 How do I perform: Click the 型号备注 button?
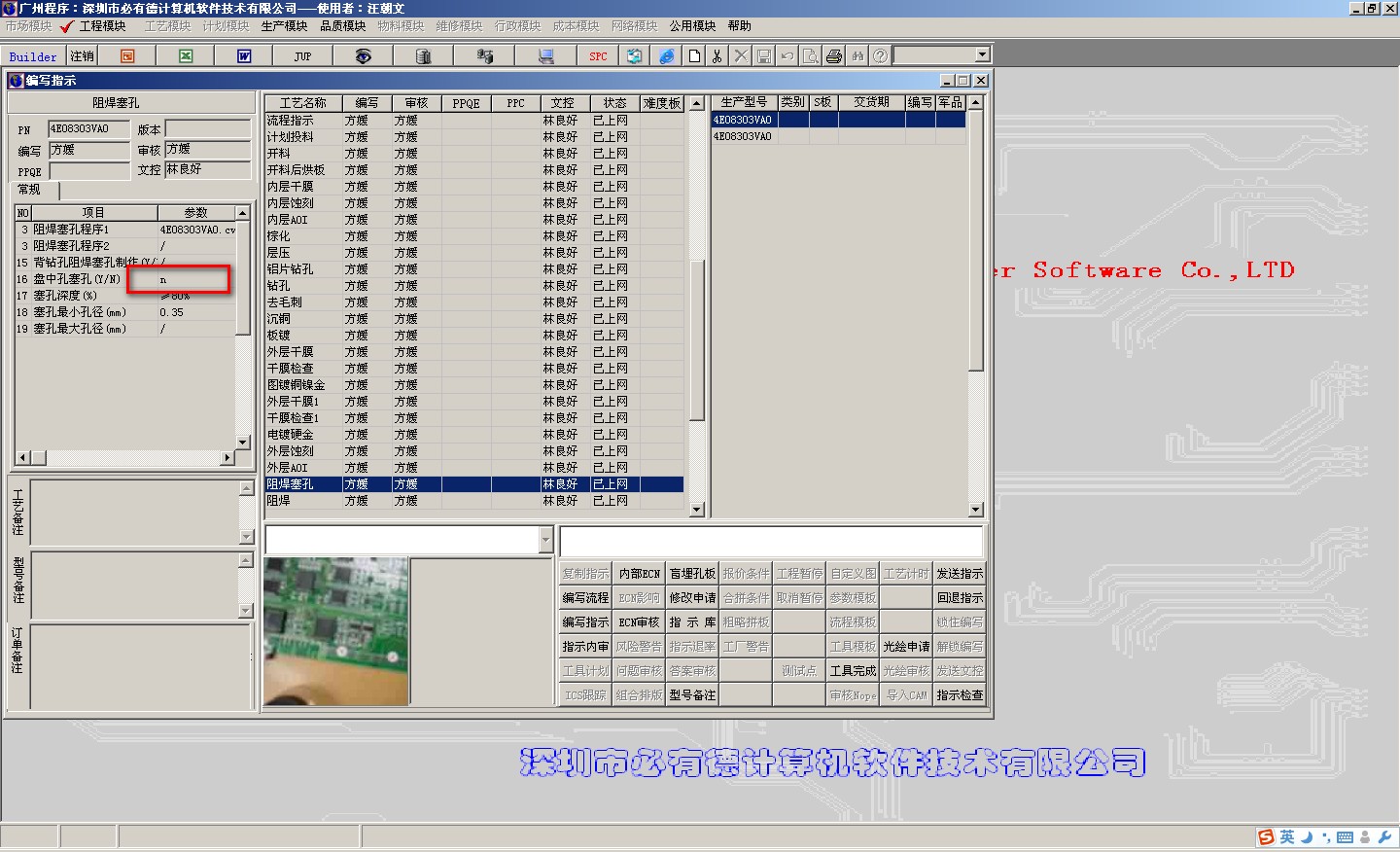(692, 695)
